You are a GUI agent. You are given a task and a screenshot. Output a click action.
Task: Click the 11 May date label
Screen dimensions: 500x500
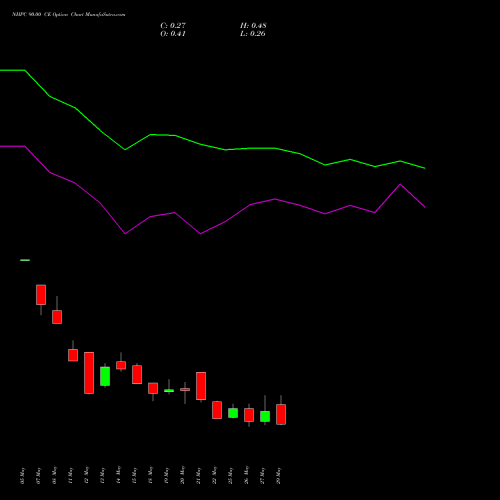(71, 475)
